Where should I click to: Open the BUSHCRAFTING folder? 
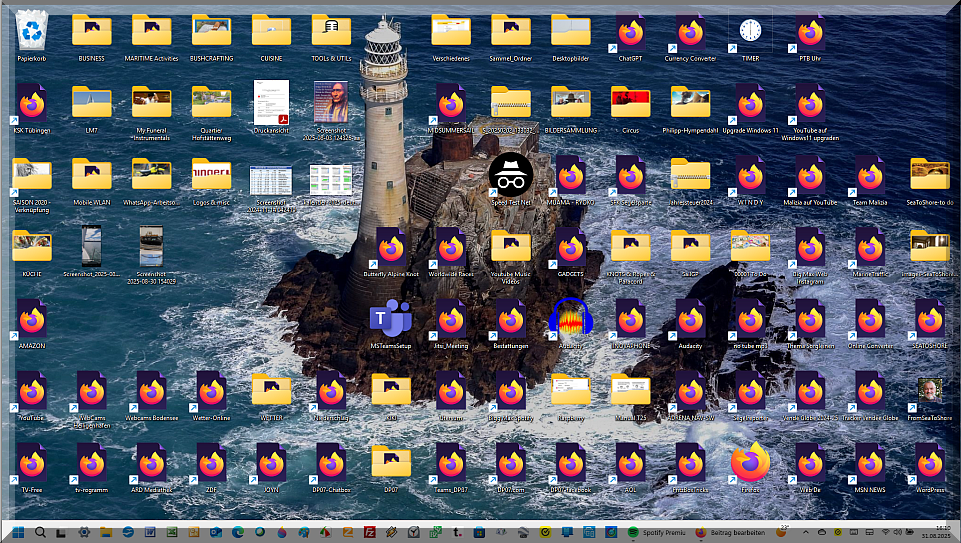tap(212, 31)
